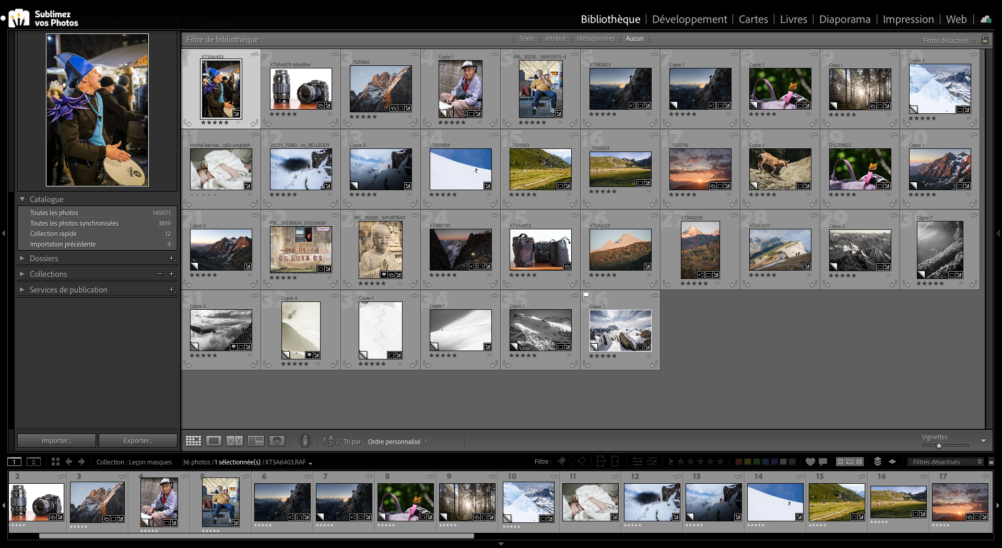Open the second window display button 2
The height and width of the screenshot is (548, 1002).
tap(33, 462)
